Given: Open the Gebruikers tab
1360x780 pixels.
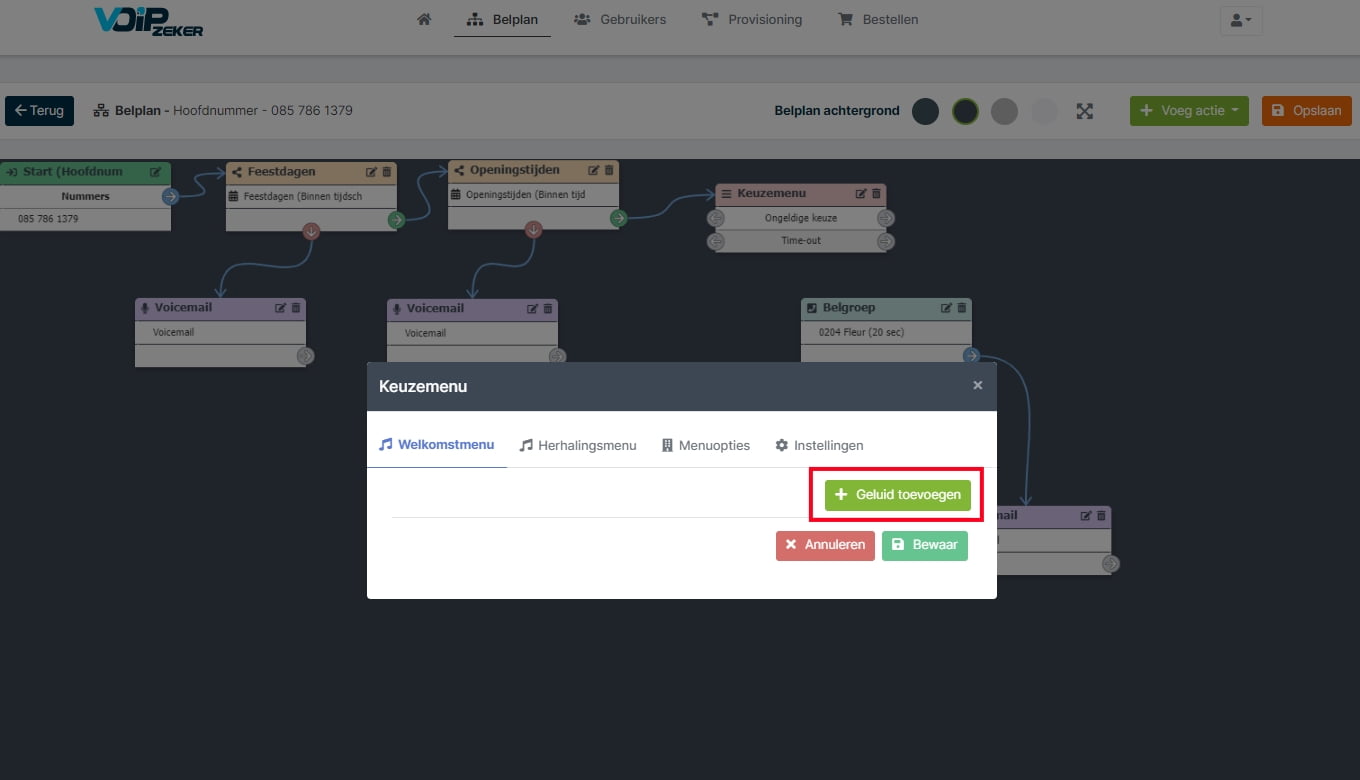Looking at the screenshot, I should [x=620, y=19].
